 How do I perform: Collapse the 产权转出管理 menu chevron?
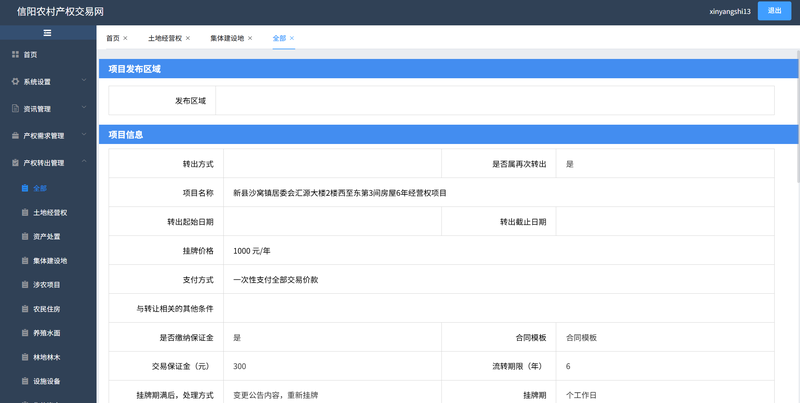point(84,162)
